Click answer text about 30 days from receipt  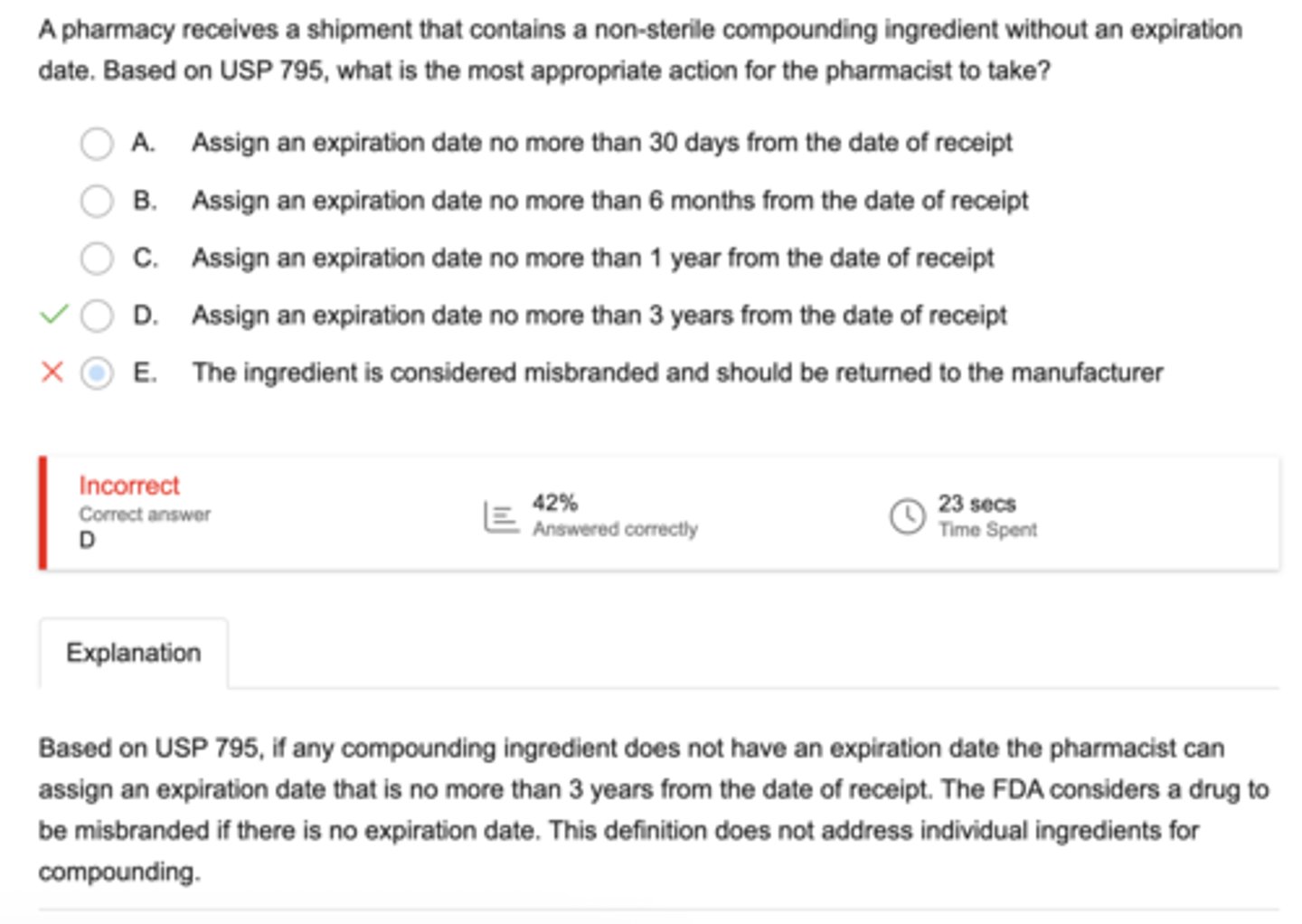[x=601, y=143]
